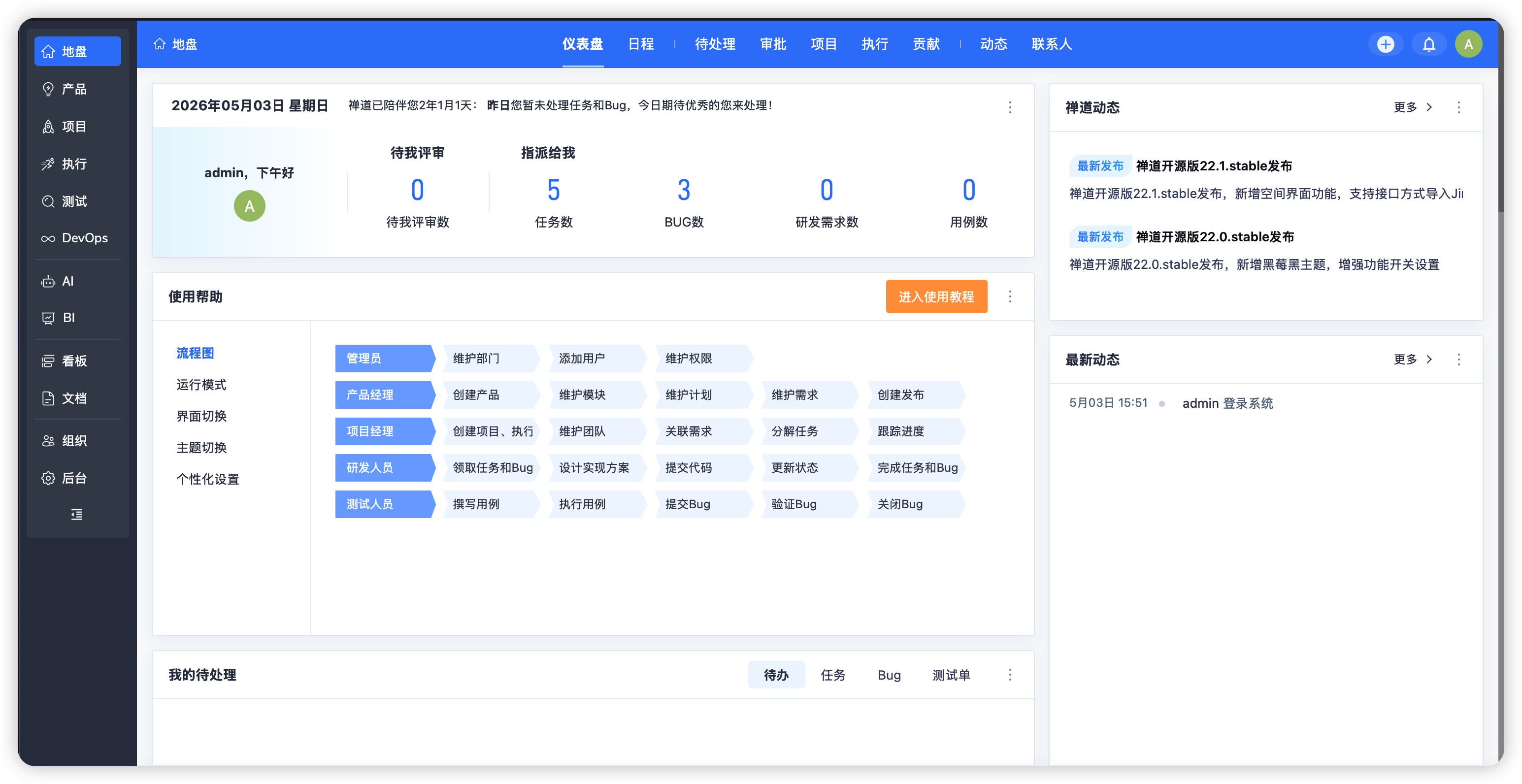Open the user avatar menu in header
Viewport: 1522px width, 784px height.
click(1468, 44)
